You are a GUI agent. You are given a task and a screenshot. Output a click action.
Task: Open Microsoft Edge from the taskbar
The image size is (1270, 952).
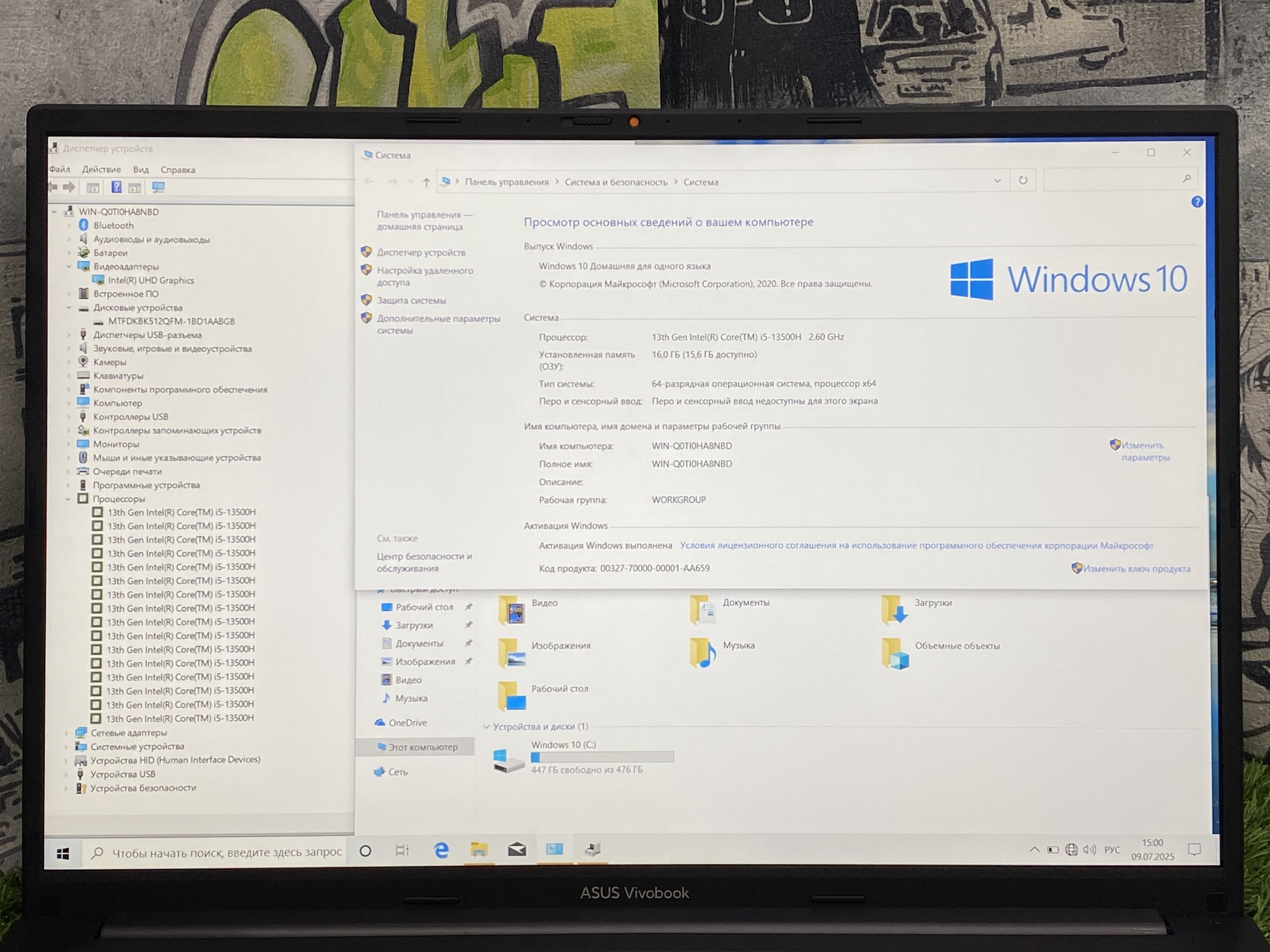pyautogui.click(x=441, y=850)
